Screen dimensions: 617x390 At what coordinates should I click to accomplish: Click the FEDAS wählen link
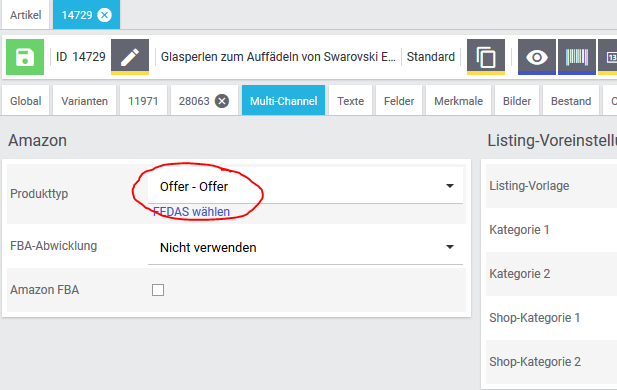point(191,212)
